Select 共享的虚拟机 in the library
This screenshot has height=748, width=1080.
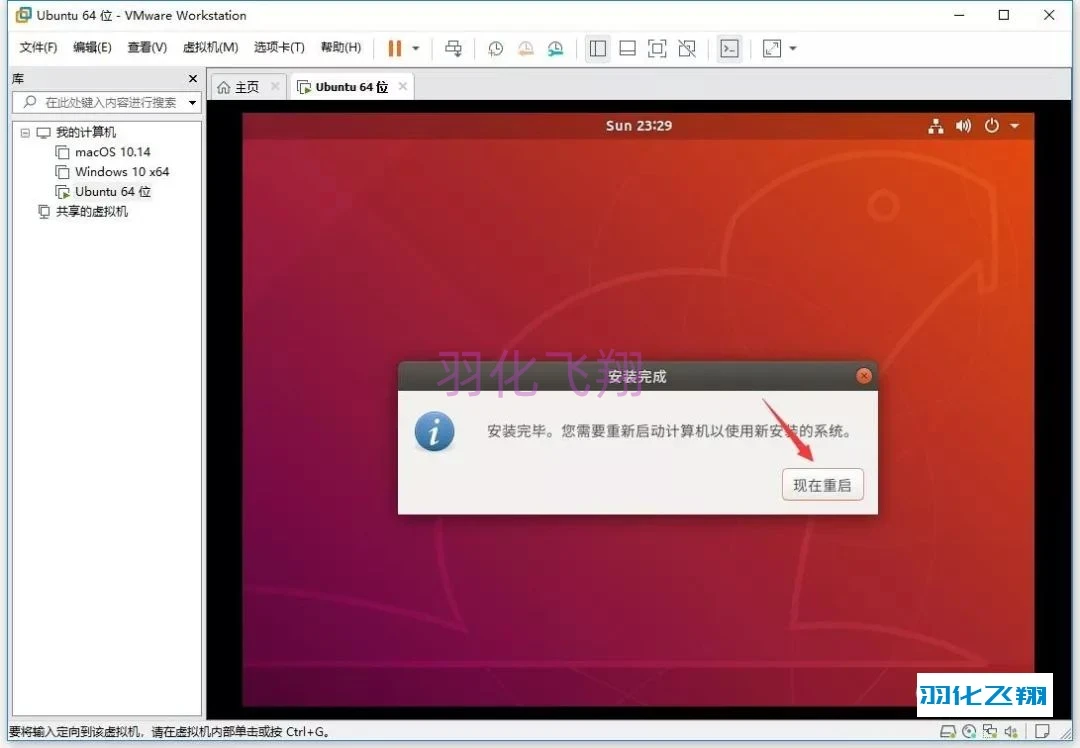coord(92,211)
